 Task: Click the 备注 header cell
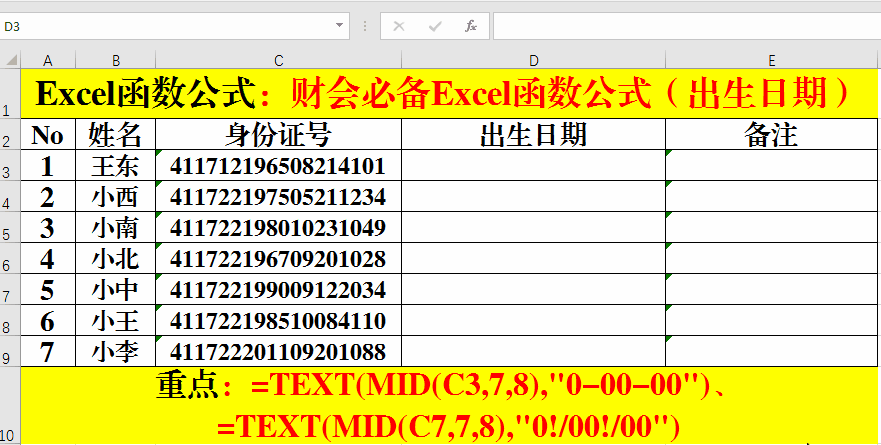pyautogui.click(x=771, y=134)
